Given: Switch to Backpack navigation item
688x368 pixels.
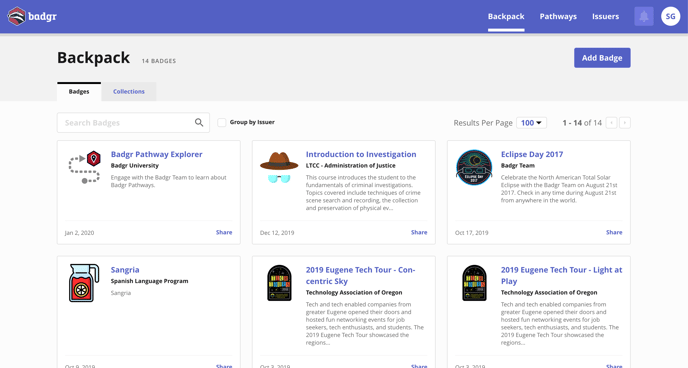Looking at the screenshot, I should click(x=506, y=16).
